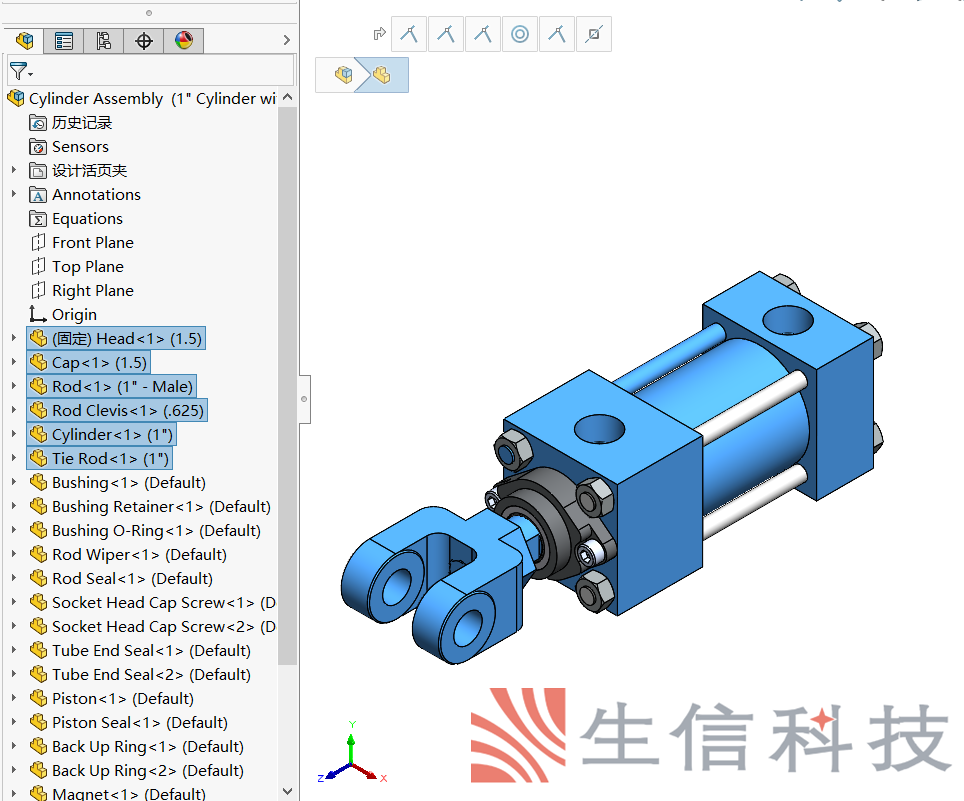Select 'Back Up Ring<2> (Default)' row
The image size is (964, 801).
coord(148,770)
